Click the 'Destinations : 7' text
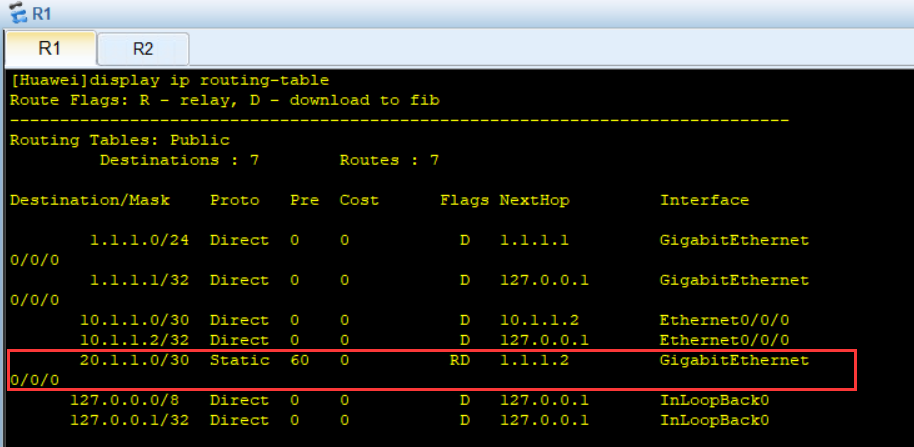 pos(179,160)
